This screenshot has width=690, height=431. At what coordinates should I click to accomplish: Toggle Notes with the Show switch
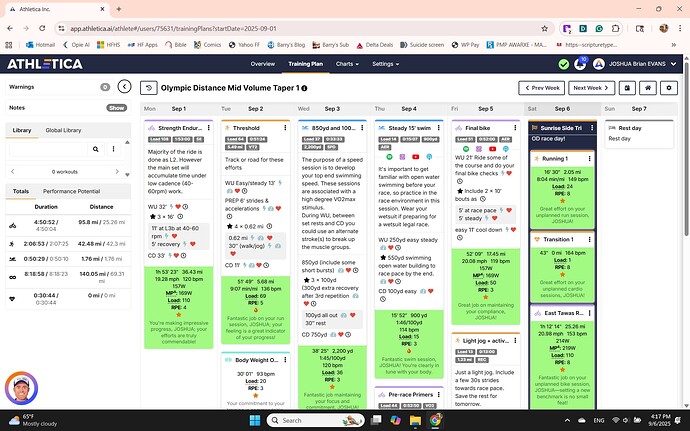pyautogui.click(x=117, y=108)
